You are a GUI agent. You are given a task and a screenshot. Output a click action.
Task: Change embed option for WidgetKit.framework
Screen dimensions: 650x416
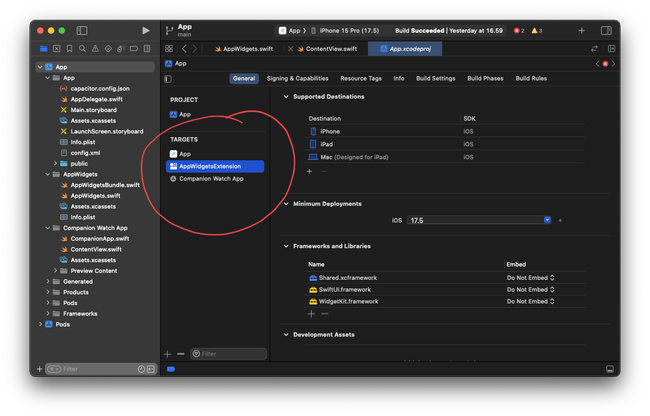click(530, 302)
